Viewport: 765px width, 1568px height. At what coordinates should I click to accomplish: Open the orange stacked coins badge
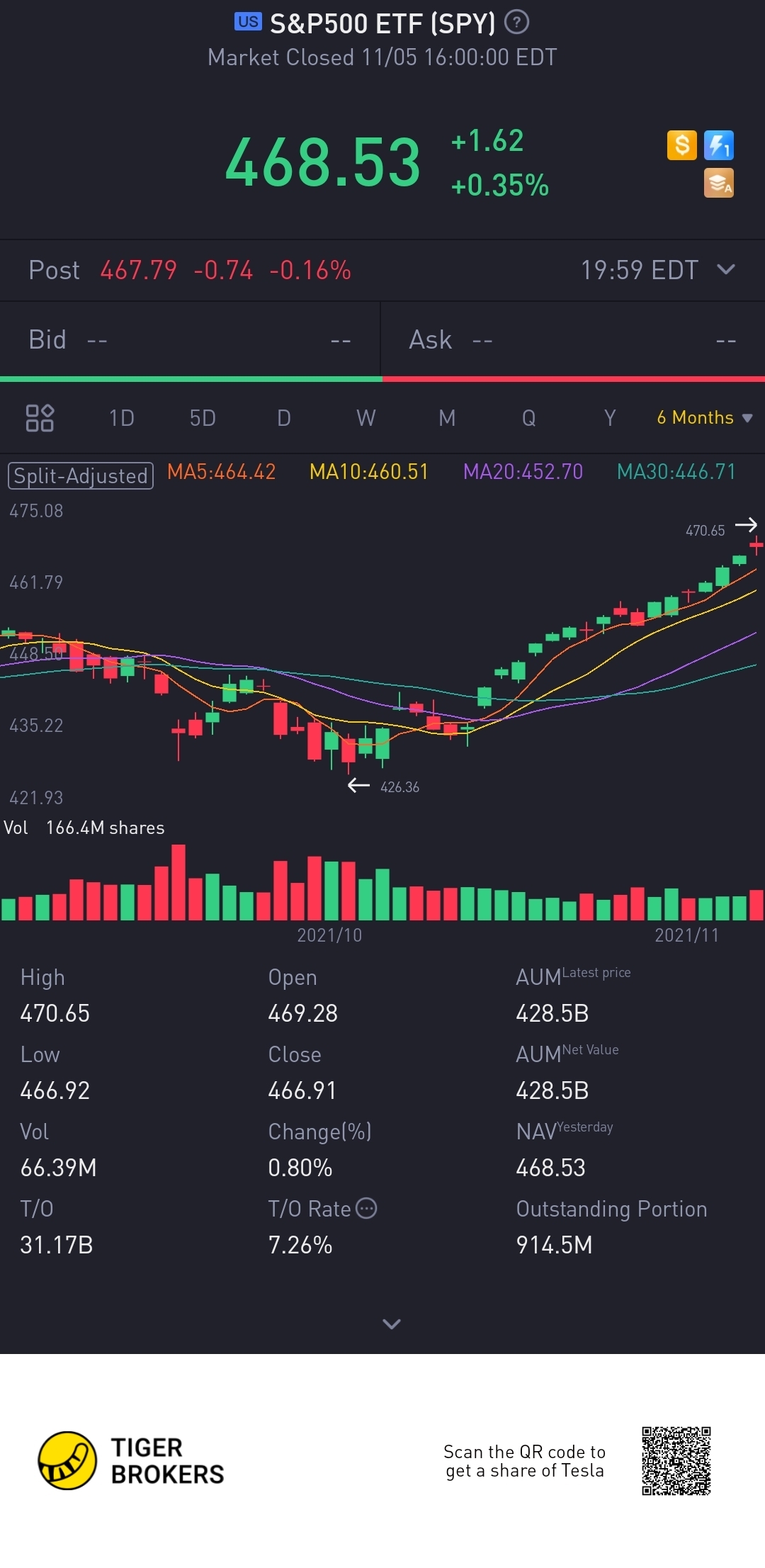point(719,183)
